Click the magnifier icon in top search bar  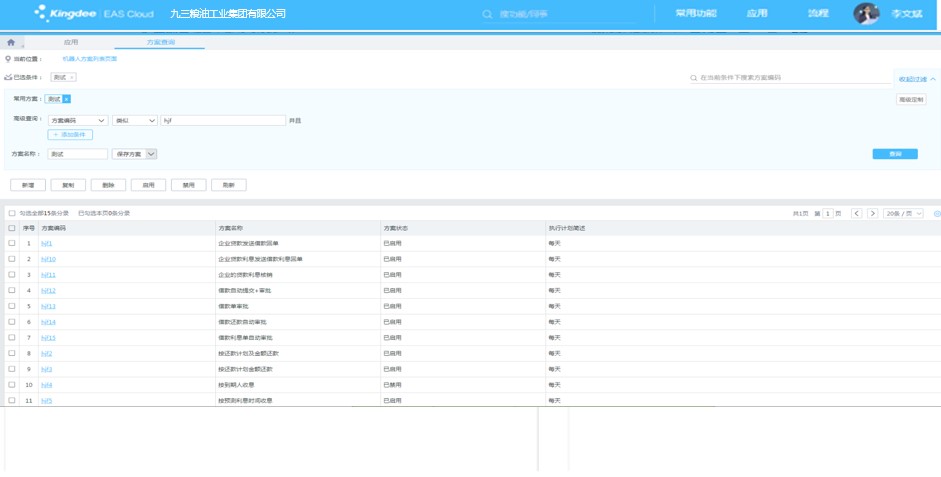click(x=487, y=14)
